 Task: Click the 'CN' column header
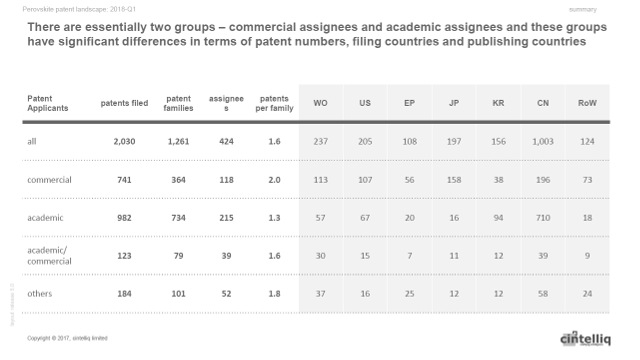click(x=543, y=103)
